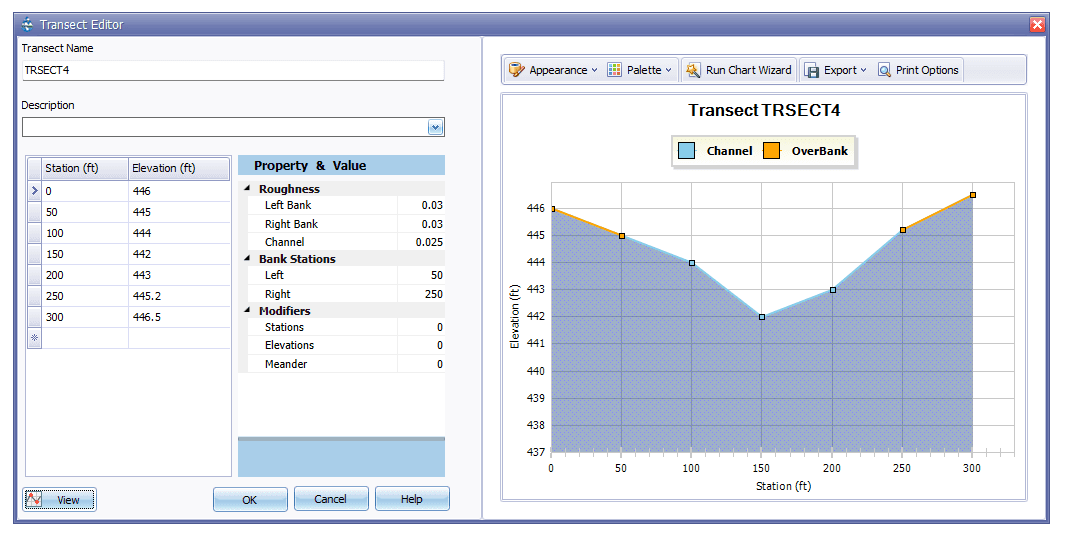This screenshot has height=556, width=1082.
Task: Select the Meander modifier value
Action: (x=421, y=364)
